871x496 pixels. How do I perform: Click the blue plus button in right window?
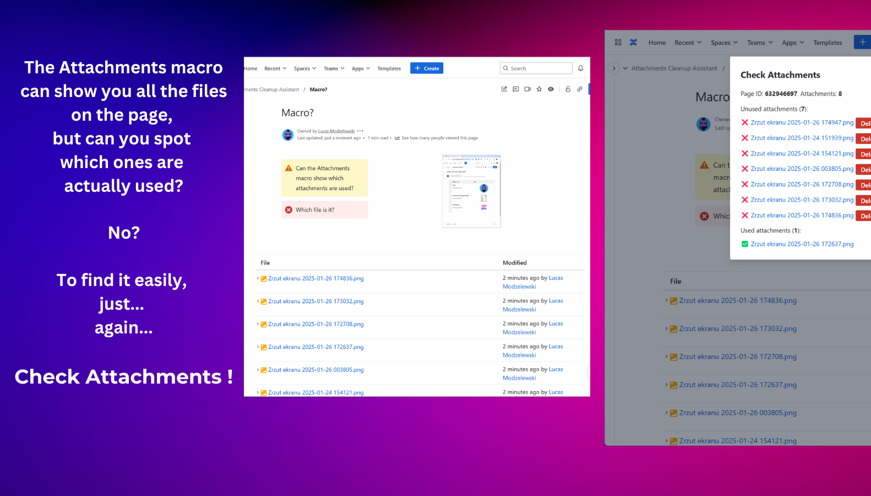pos(862,42)
